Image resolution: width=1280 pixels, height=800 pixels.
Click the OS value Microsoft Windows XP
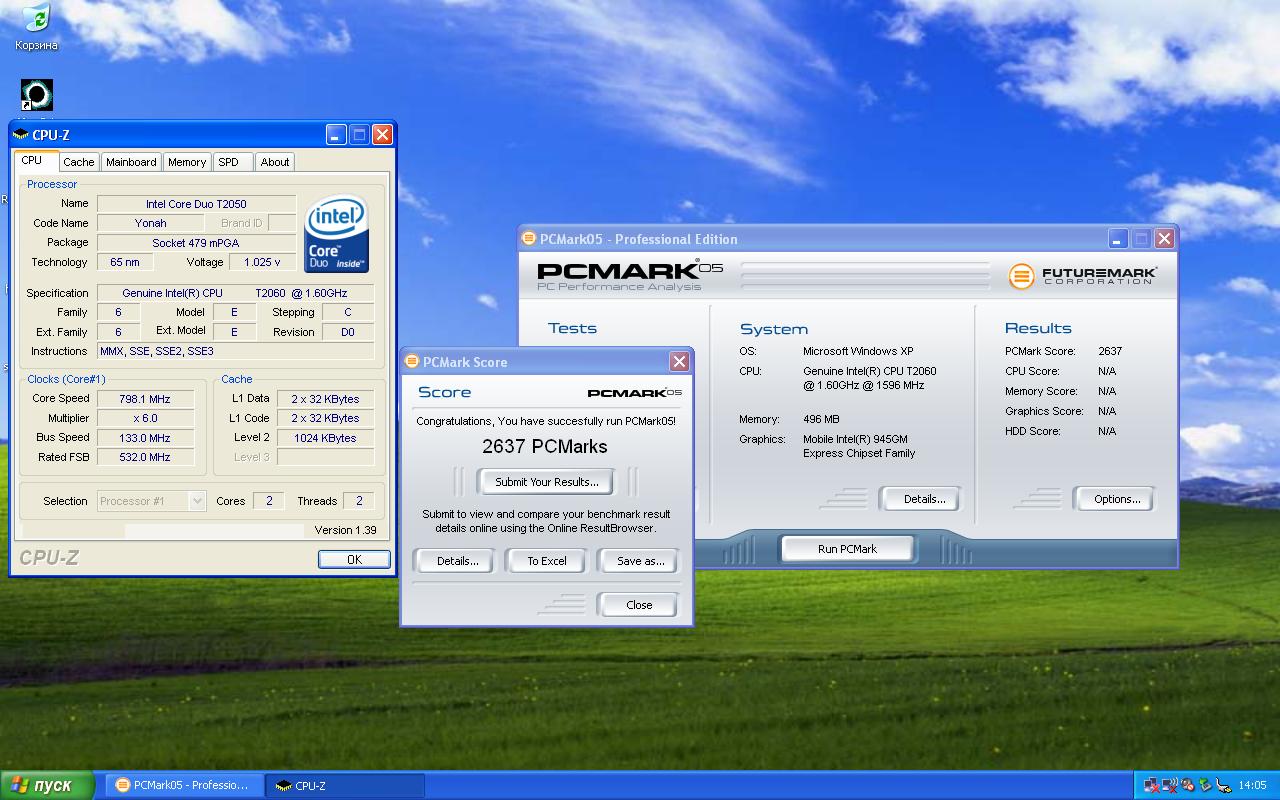coord(858,351)
